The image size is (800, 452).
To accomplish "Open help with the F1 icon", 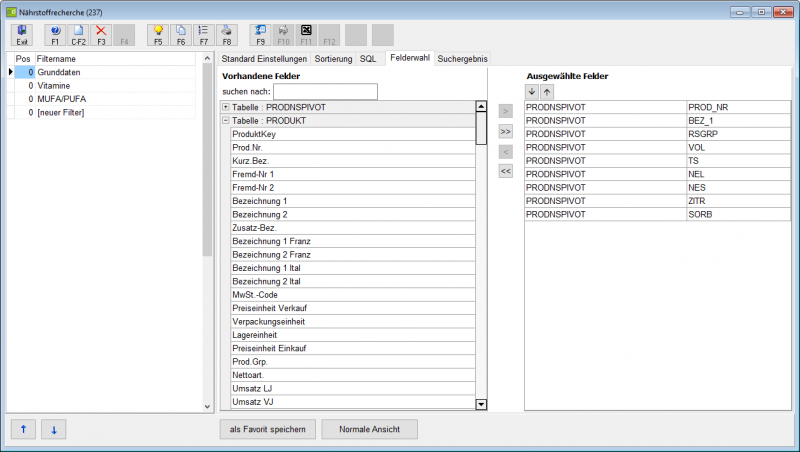I will click(x=55, y=35).
